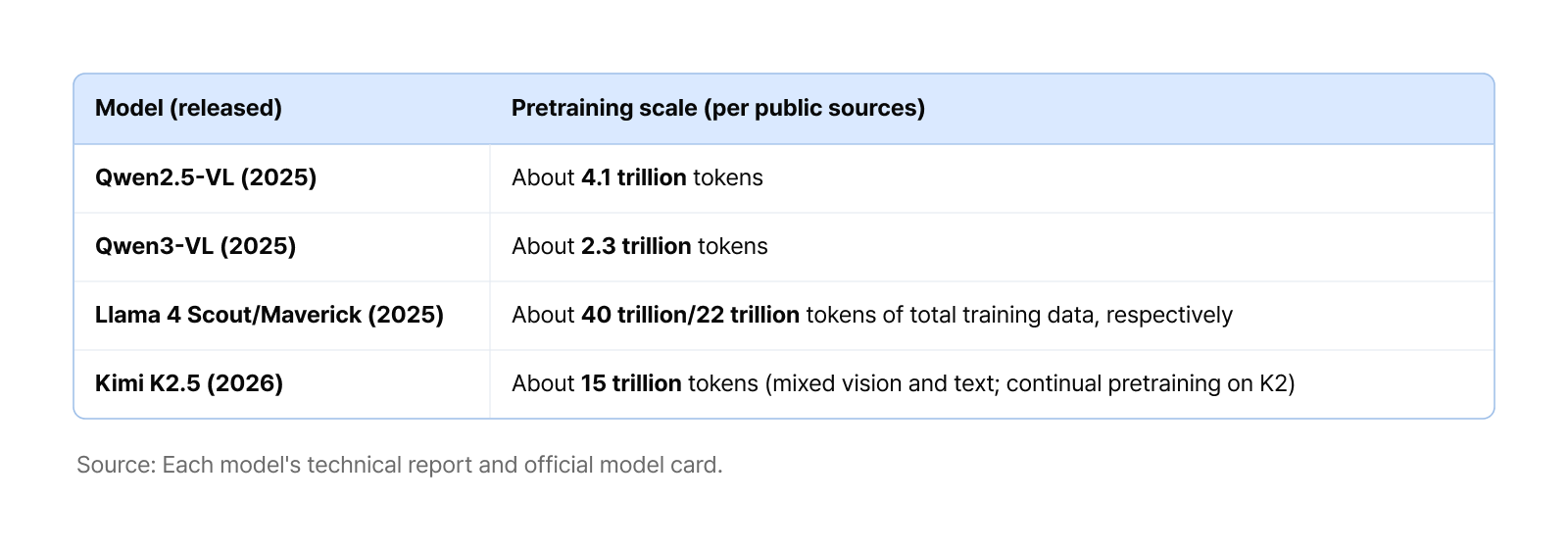Click the 'Pretraining scale (per public sources)' header

pos(718,108)
